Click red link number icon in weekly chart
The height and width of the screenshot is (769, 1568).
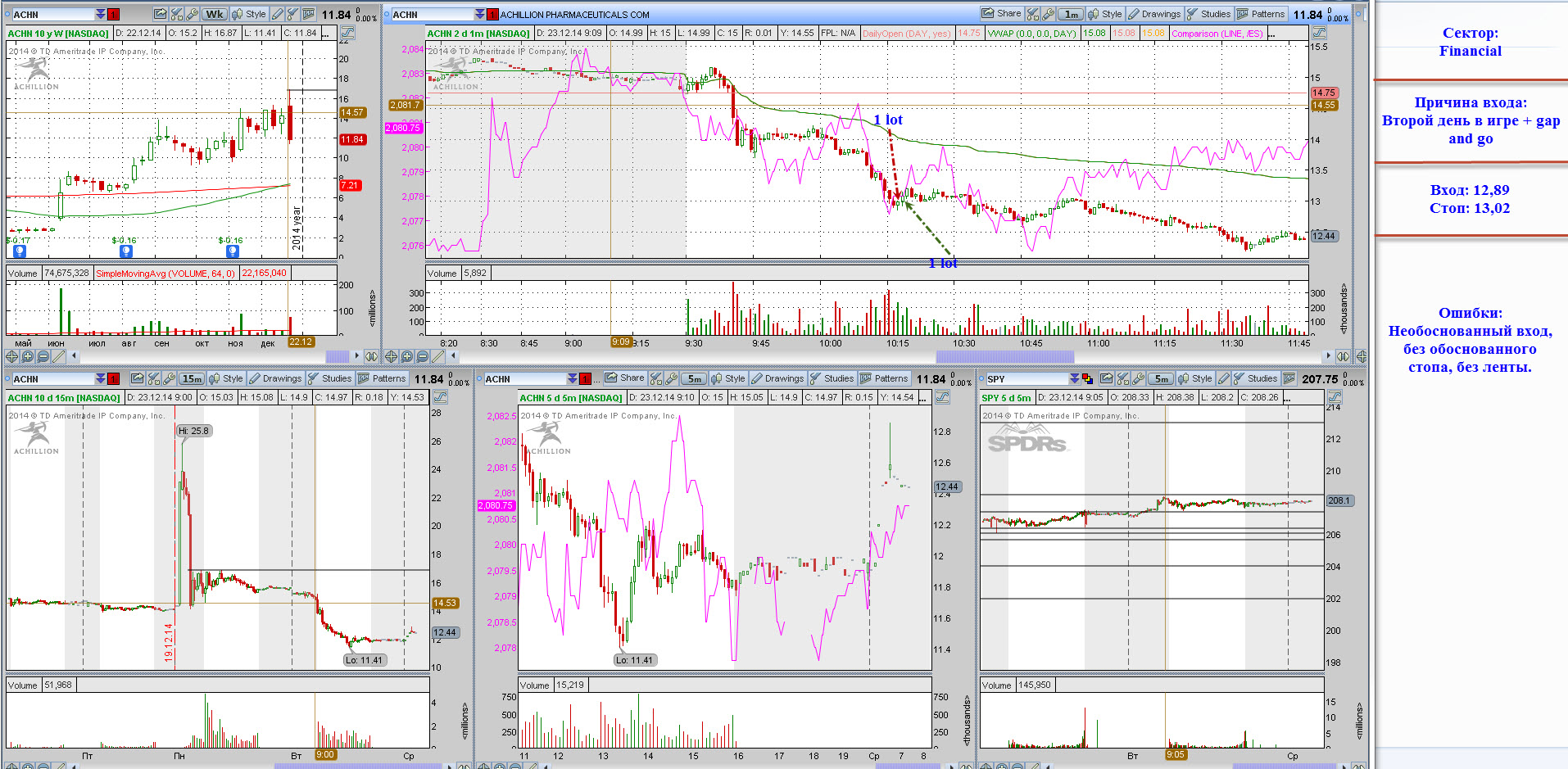(x=113, y=14)
